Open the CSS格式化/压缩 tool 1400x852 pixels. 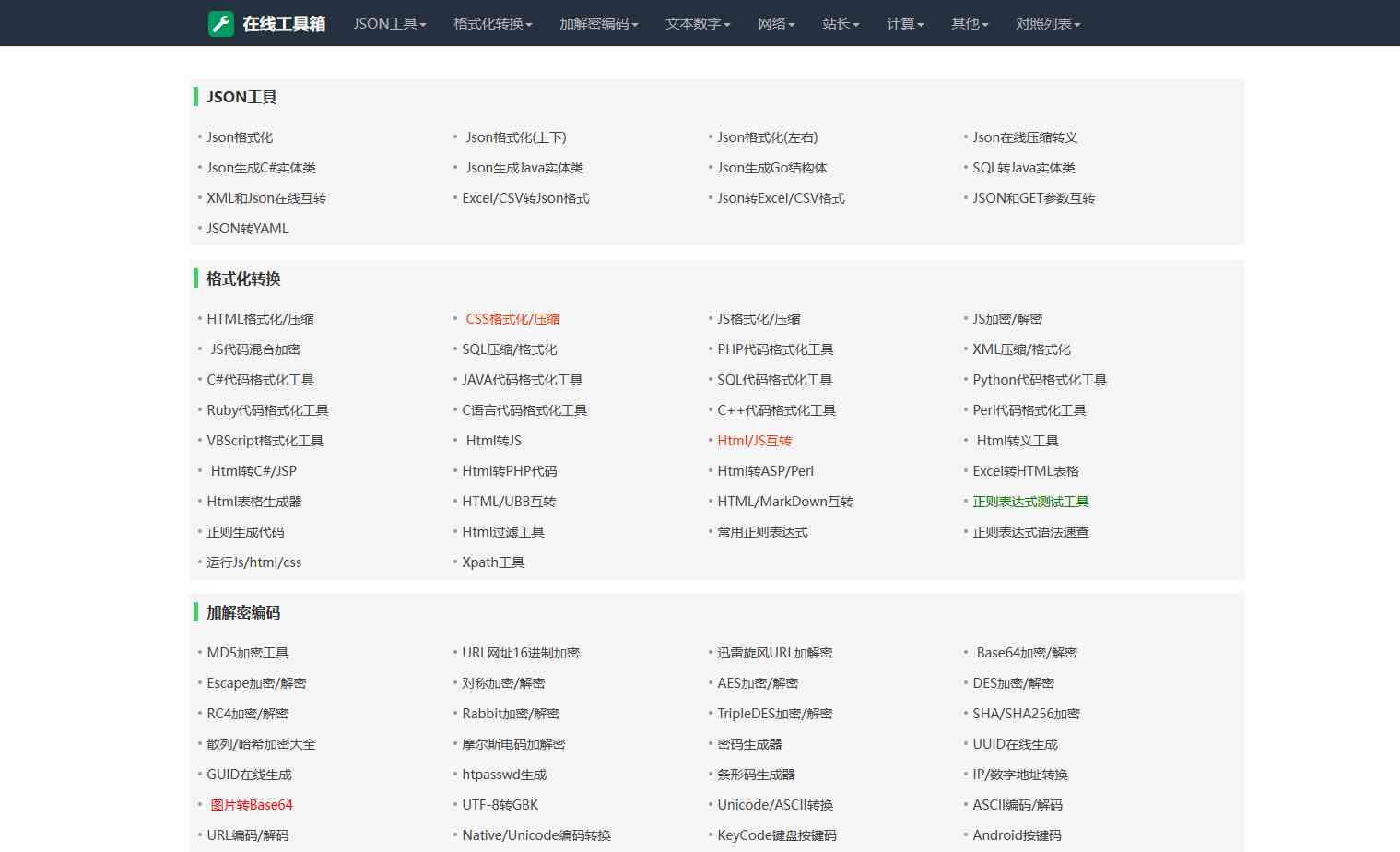pos(513,318)
